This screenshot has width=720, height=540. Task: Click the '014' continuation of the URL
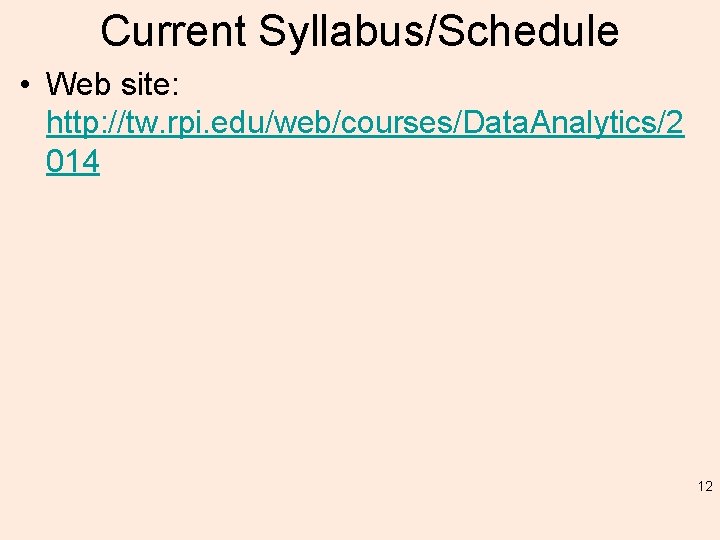click(73, 162)
